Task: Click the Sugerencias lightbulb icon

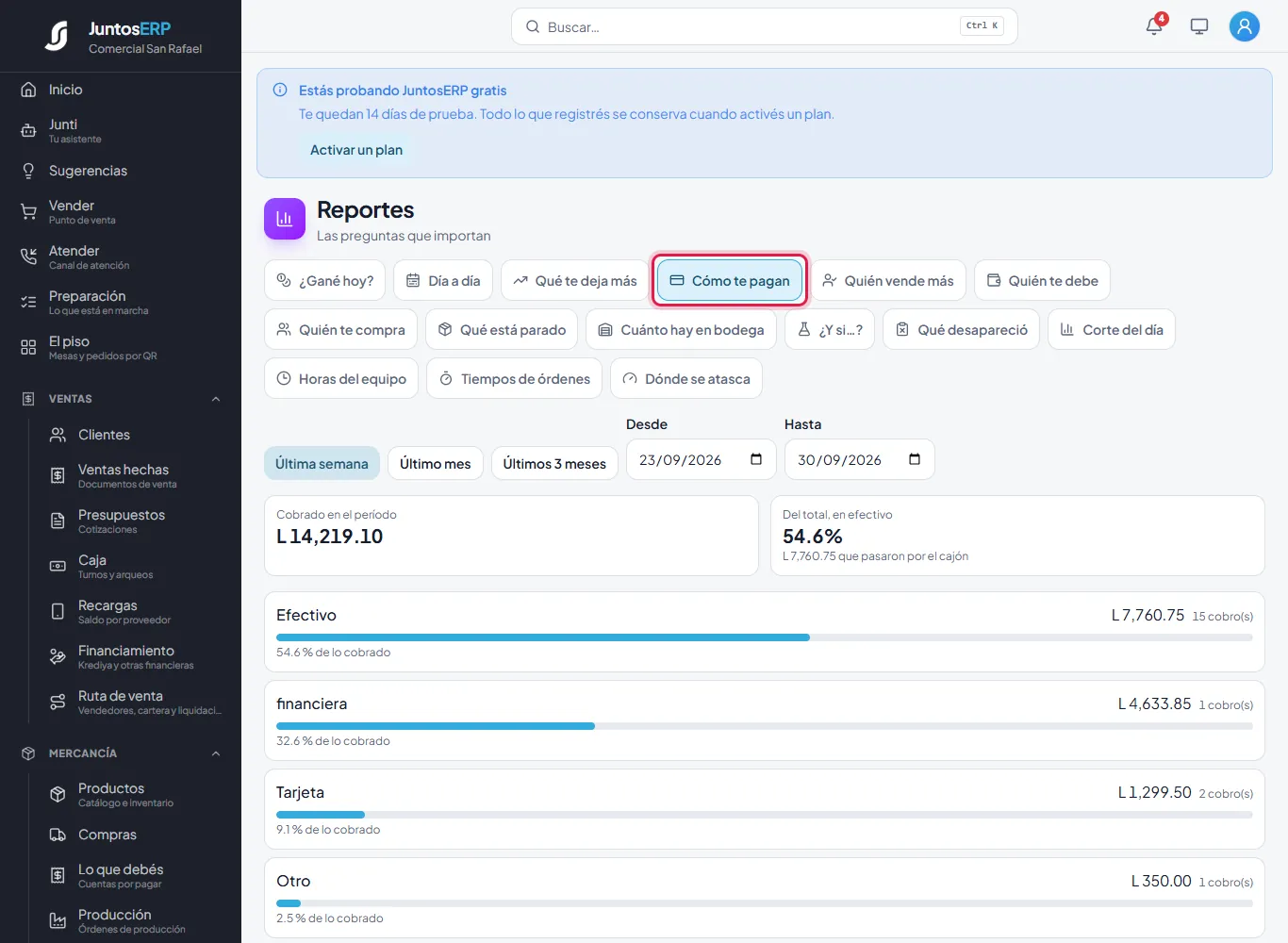Action: 29,171
